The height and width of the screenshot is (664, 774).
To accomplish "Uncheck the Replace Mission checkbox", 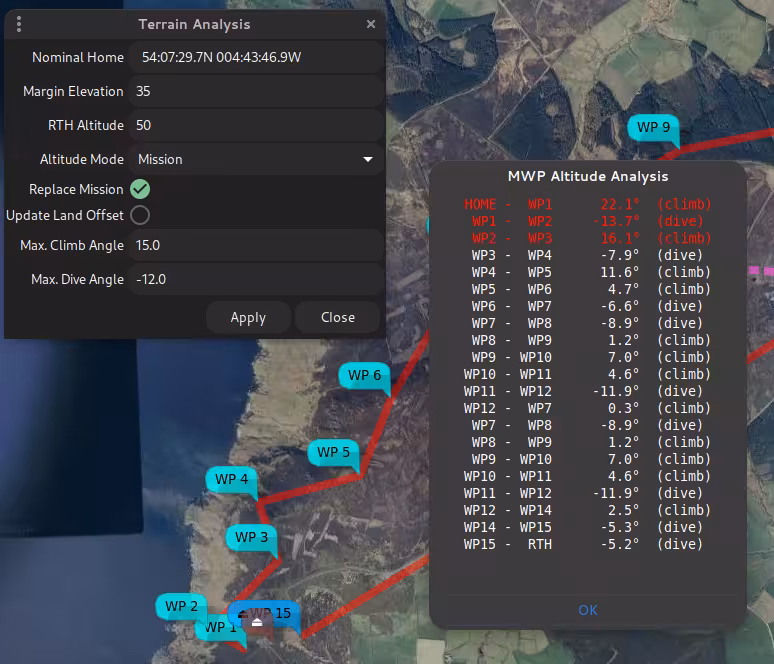I will (x=140, y=189).
